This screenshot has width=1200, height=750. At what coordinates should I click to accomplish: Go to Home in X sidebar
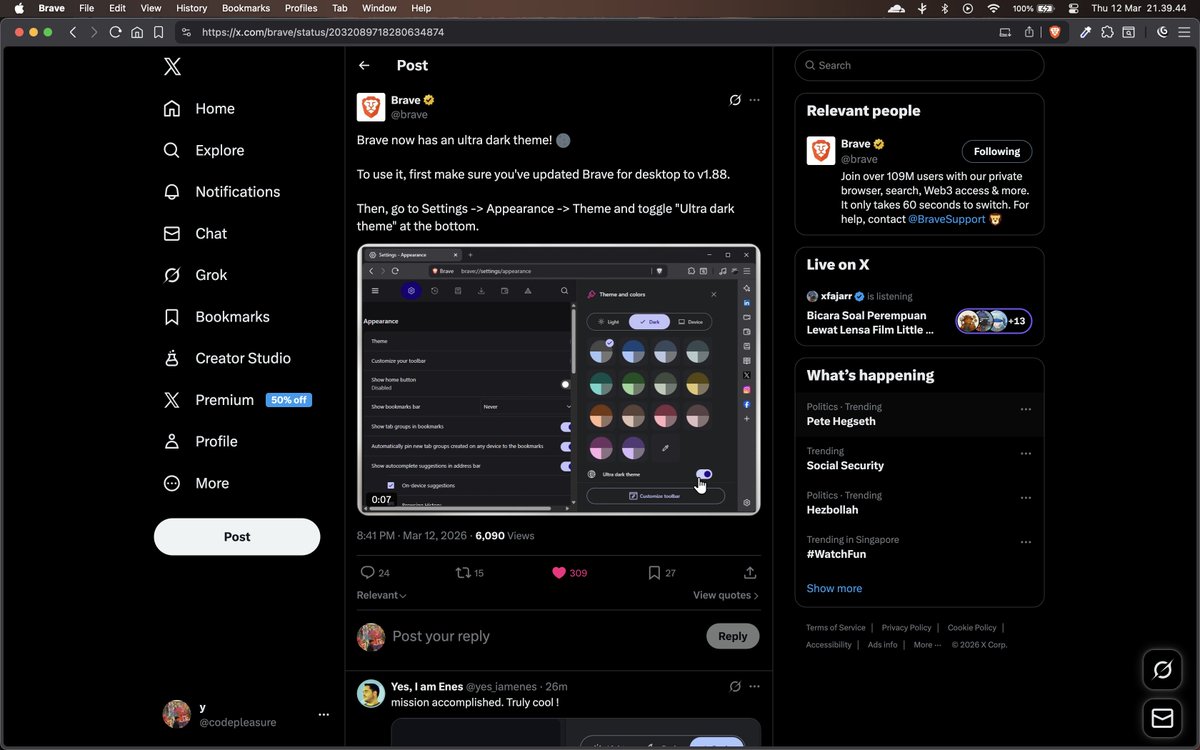tap(200, 109)
